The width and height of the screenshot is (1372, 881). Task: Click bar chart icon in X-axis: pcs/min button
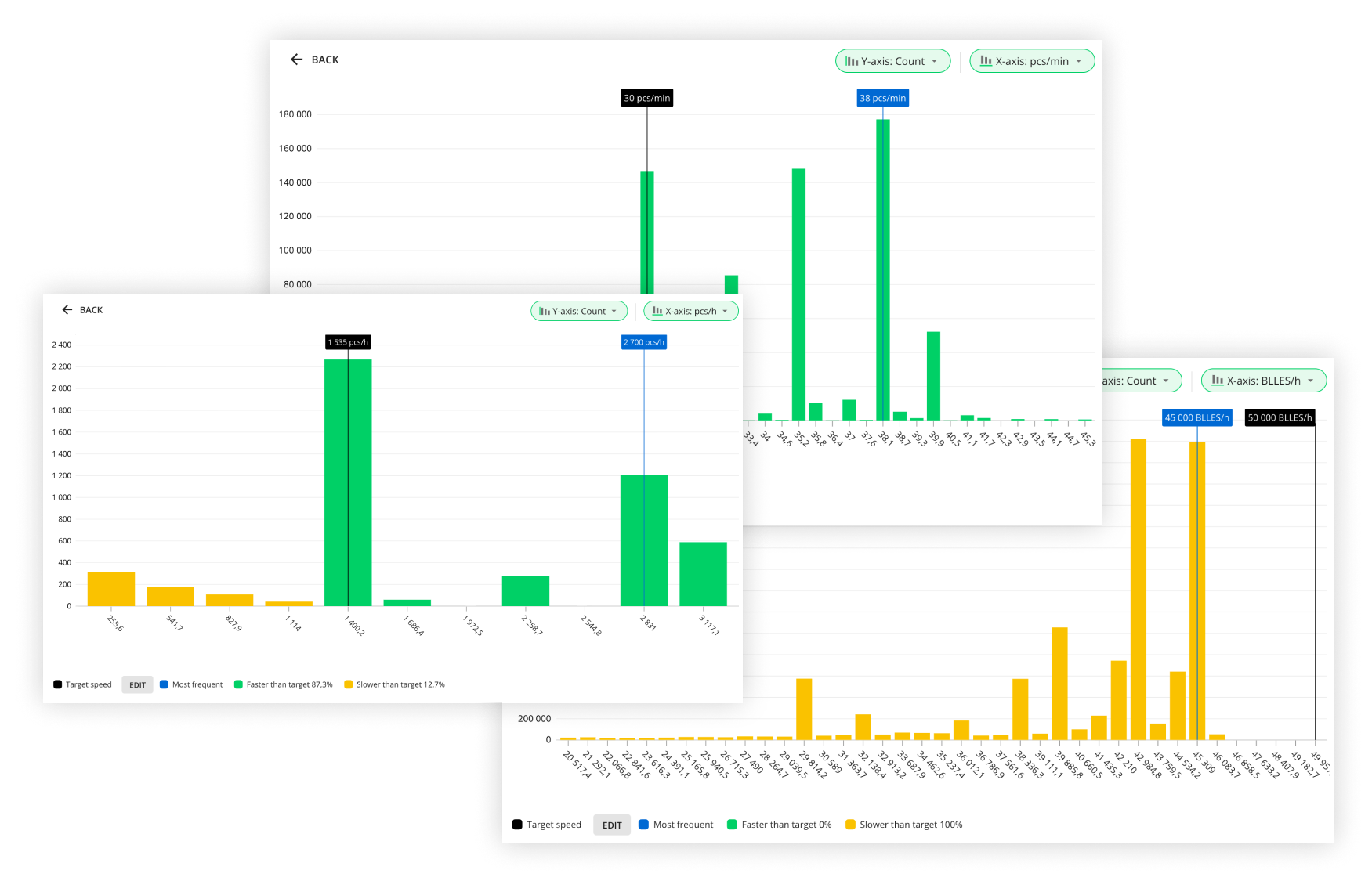(x=986, y=61)
